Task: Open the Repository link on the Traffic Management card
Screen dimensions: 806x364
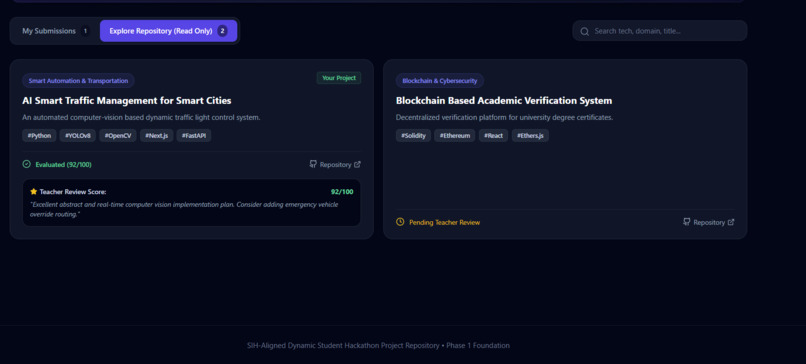Action: pyautogui.click(x=335, y=165)
